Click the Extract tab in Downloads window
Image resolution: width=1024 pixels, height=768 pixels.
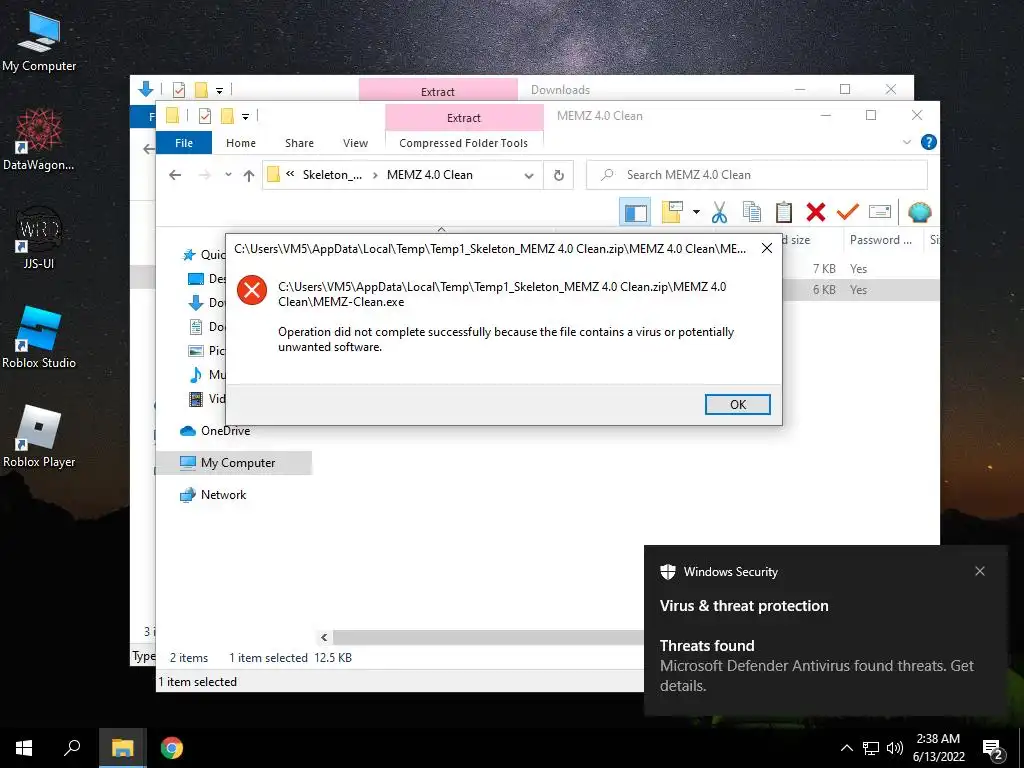438,91
